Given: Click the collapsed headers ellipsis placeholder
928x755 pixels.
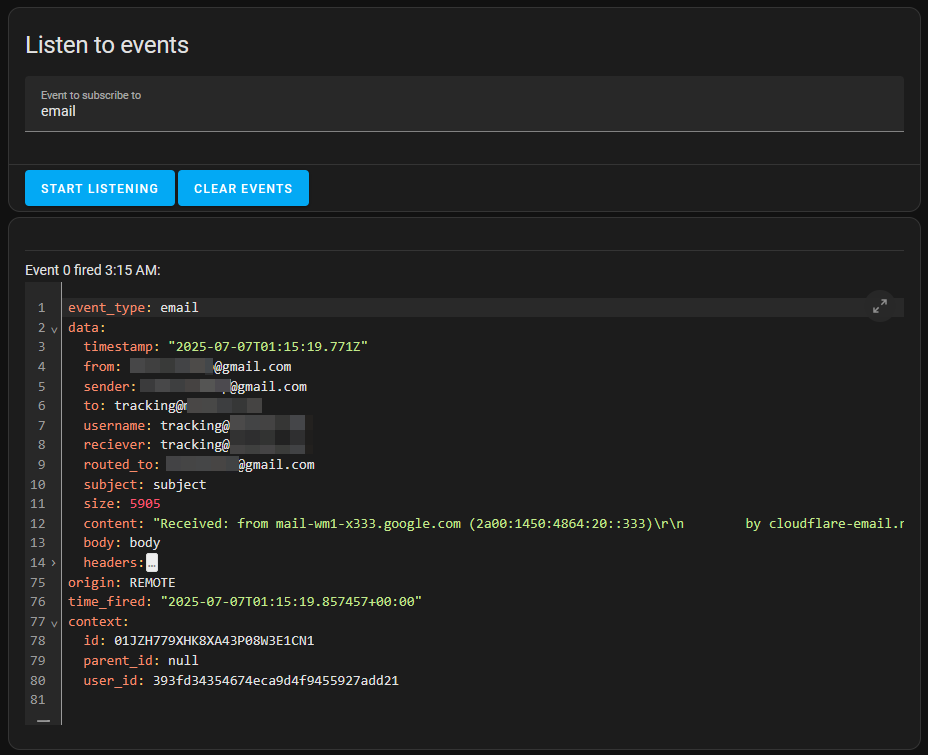Looking at the screenshot, I should (x=152, y=563).
